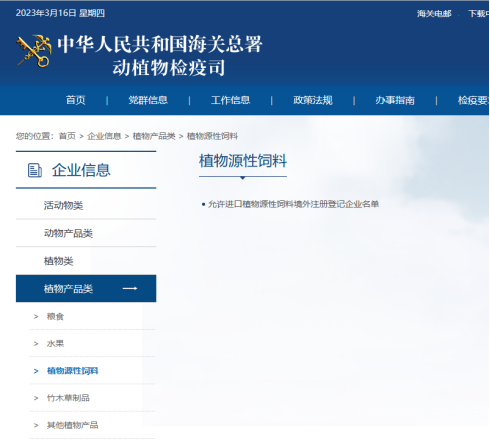490x441 pixels.
Task: Click 首页 in the breadcrumb trail
Action: [x=67, y=136]
